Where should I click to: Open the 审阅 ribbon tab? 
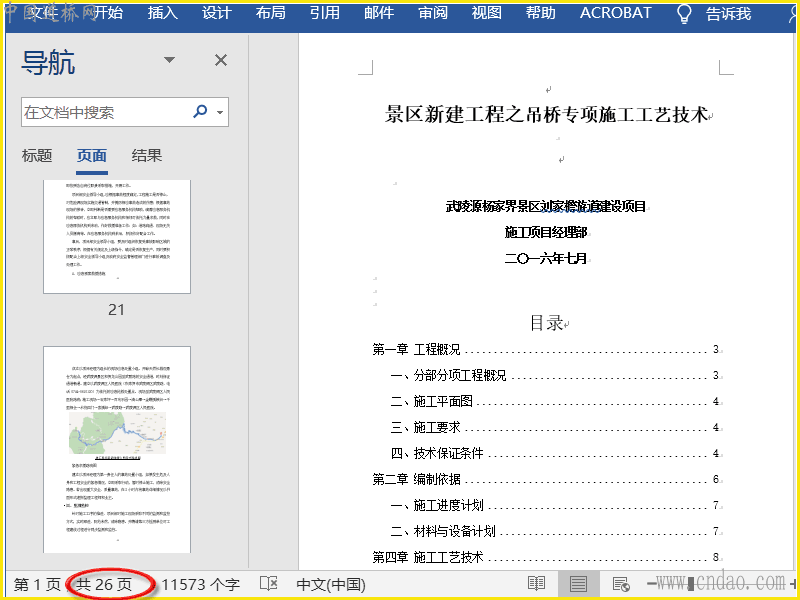point(433,13)
